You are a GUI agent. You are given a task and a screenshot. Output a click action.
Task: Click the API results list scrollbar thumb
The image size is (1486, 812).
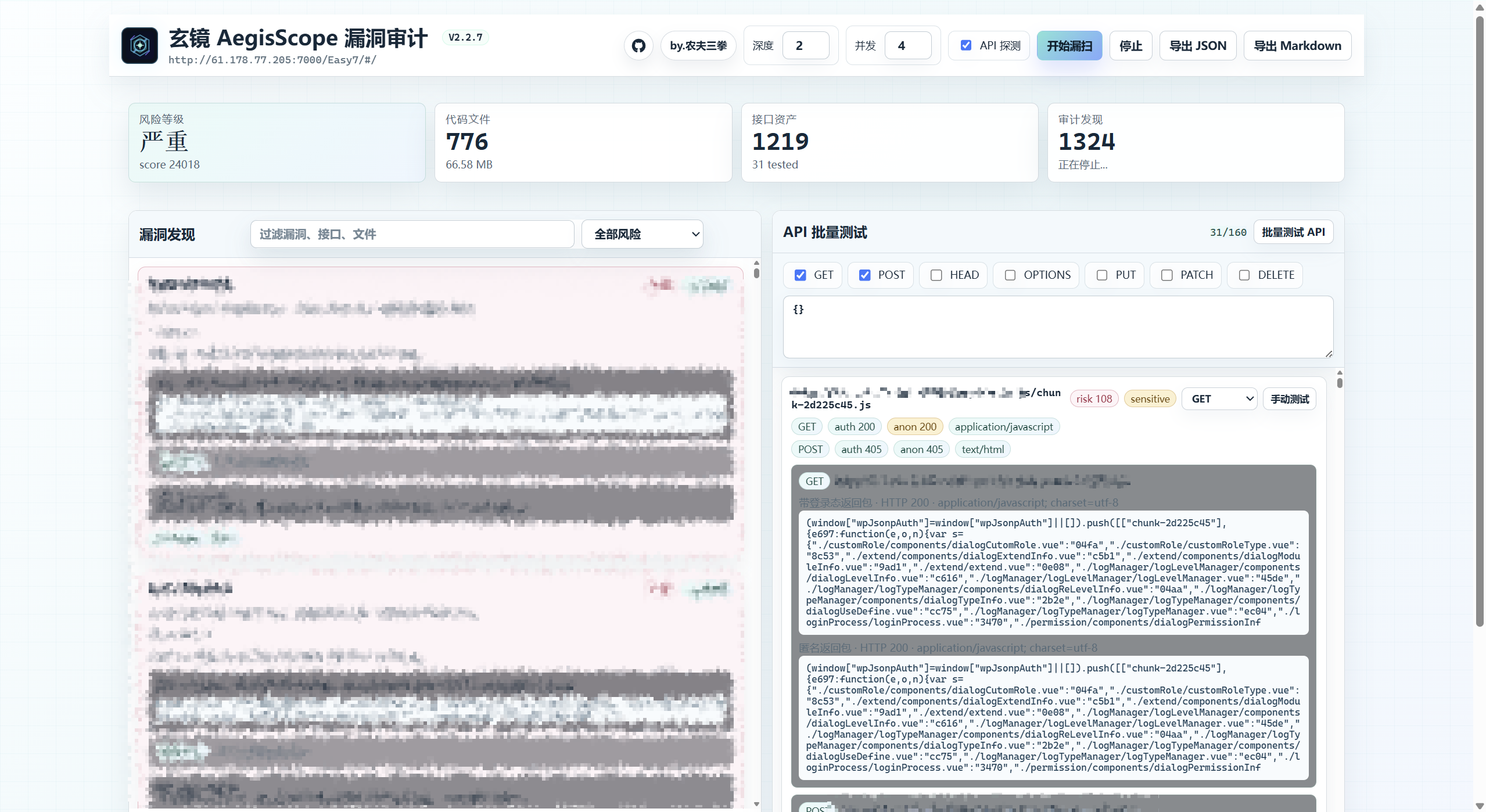[x=1340, y=382]
